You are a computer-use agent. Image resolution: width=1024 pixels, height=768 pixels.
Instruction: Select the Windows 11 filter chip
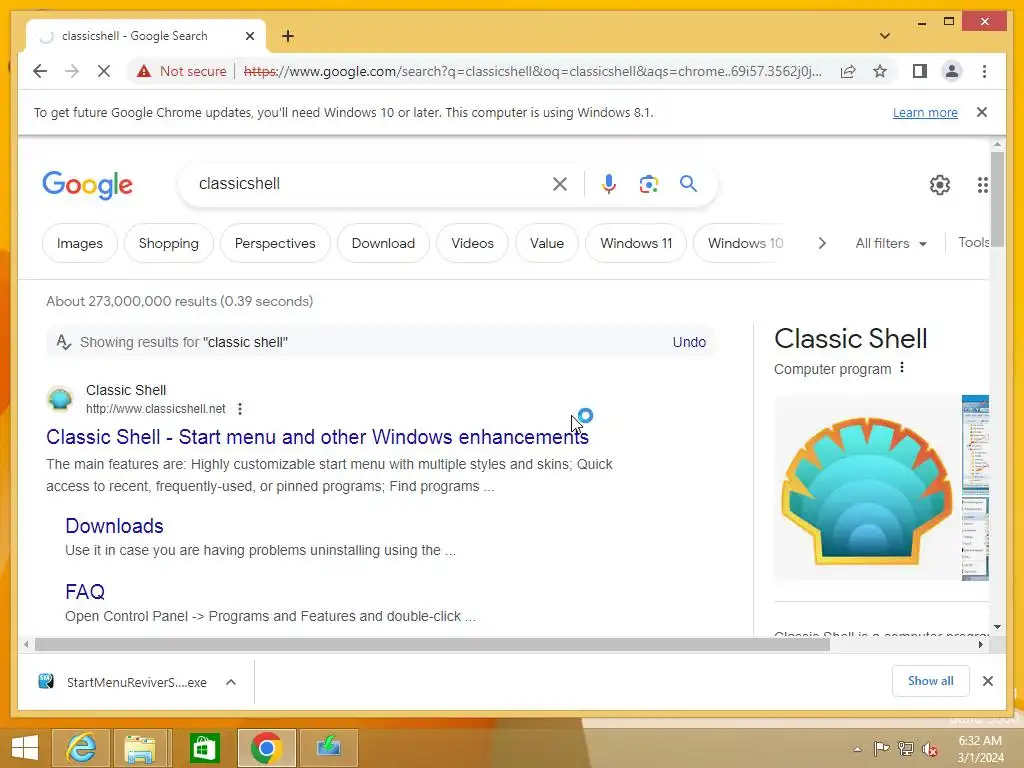pyautogui.click(x=636, y=243)
